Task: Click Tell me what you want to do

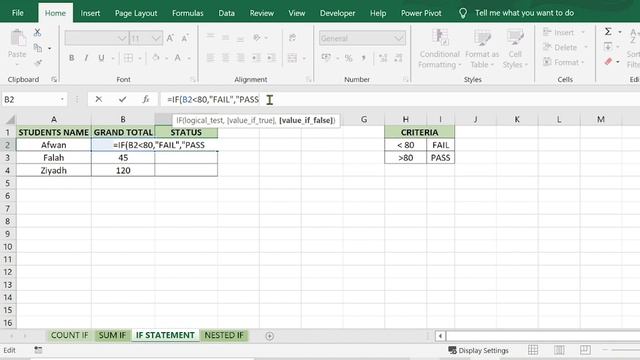Action: [524, 13]
